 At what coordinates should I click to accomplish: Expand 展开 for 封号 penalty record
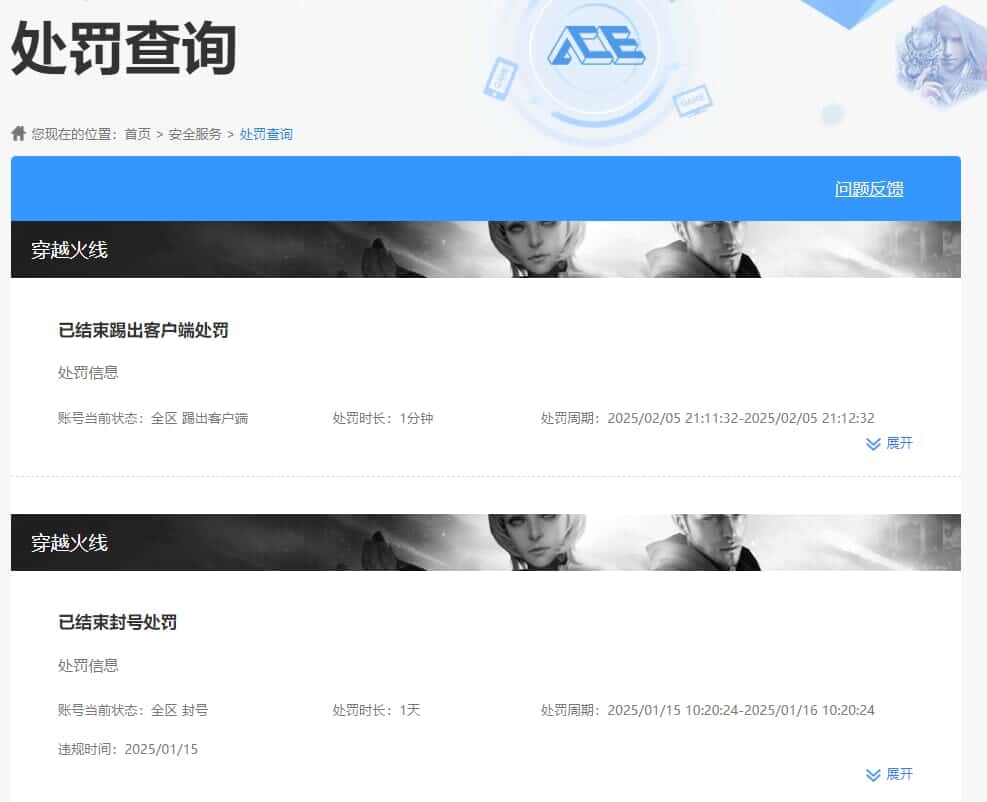(x=889, y=774)
